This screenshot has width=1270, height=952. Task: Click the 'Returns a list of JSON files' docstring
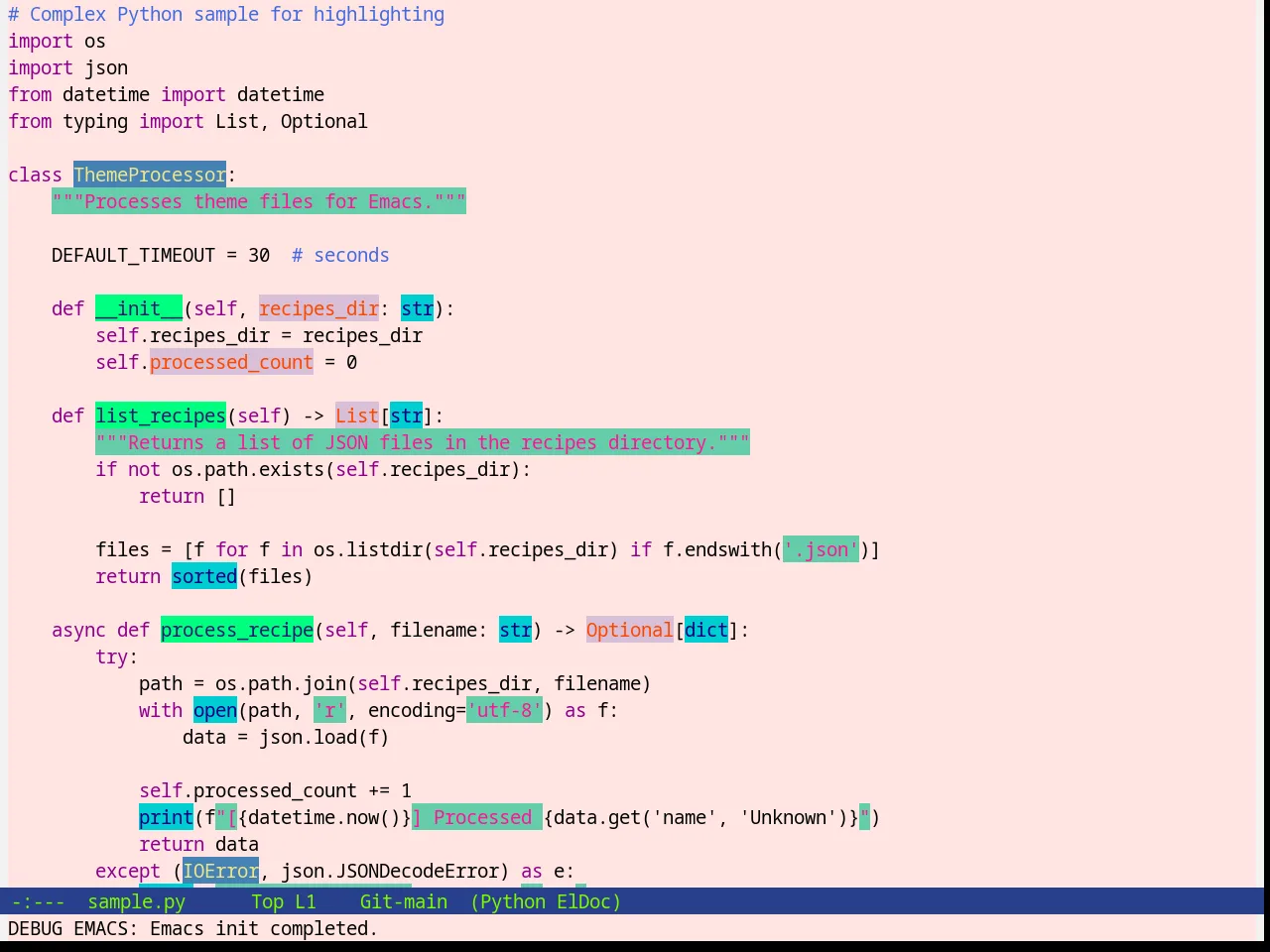point(423,442)
